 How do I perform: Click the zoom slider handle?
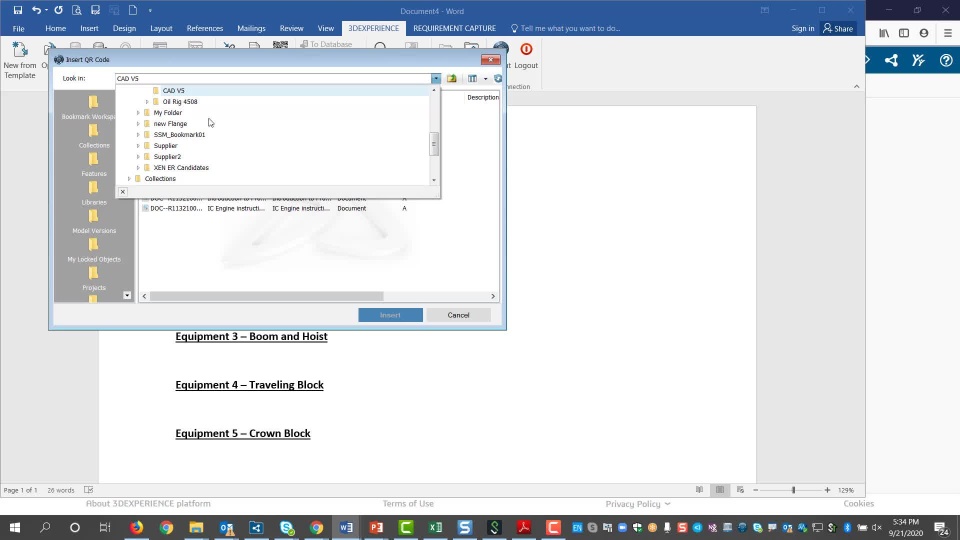(793, 490)
